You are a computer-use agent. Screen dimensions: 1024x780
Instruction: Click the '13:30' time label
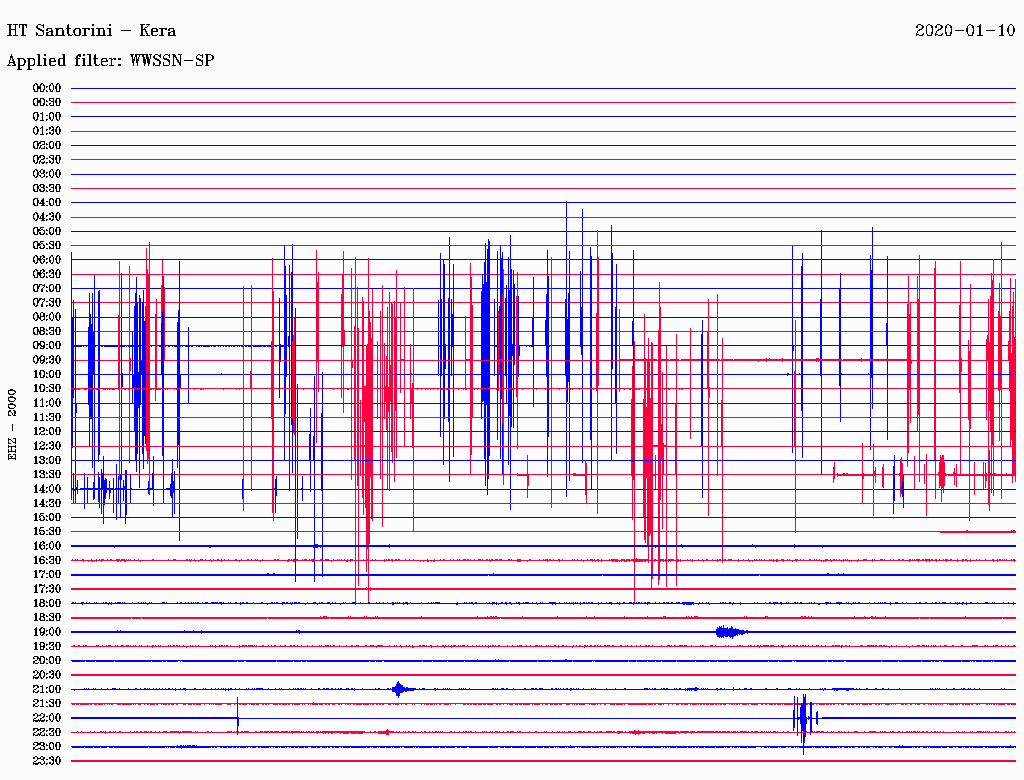47,475
